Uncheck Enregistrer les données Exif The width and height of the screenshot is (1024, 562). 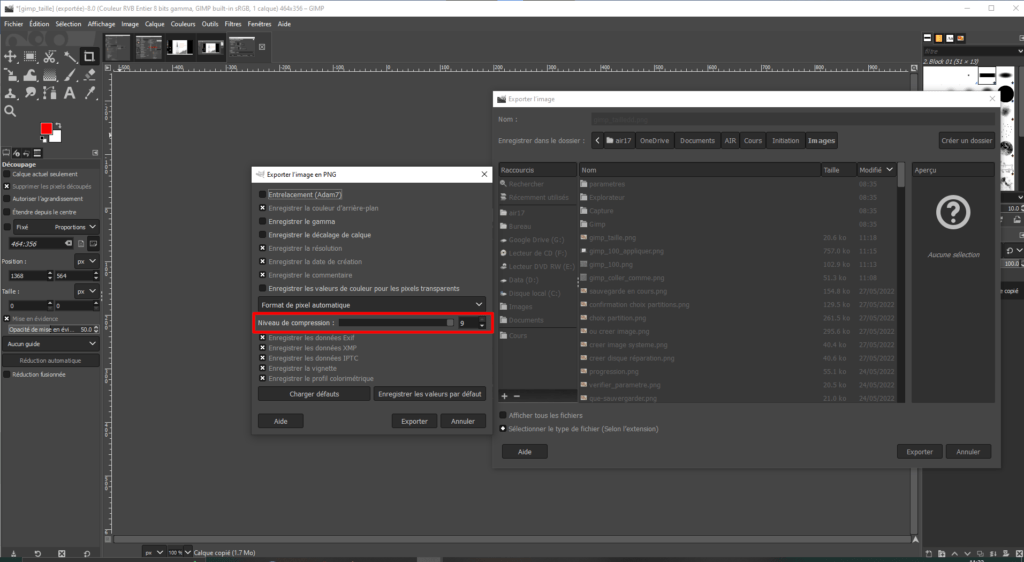(x=263, y=338)
